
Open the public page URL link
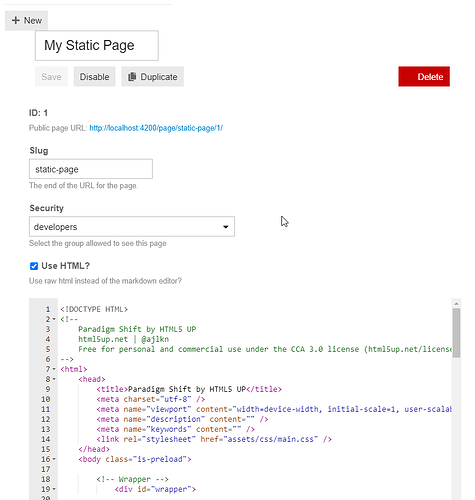tap(156, 128)
